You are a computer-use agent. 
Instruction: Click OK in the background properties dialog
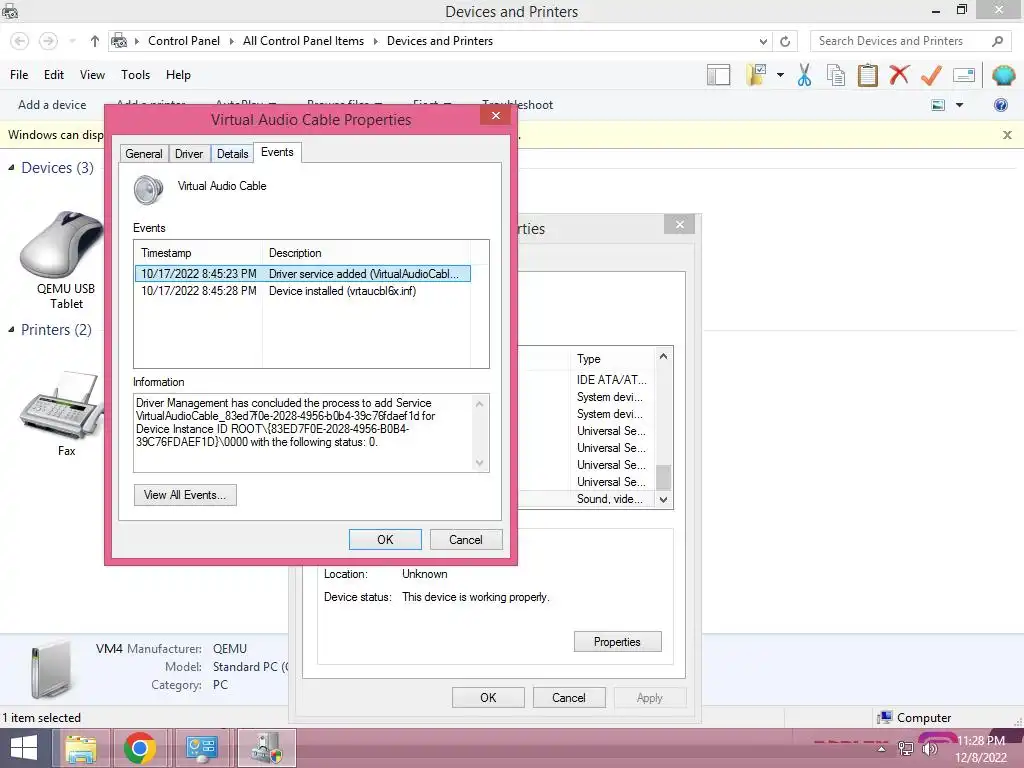[488, 697]
